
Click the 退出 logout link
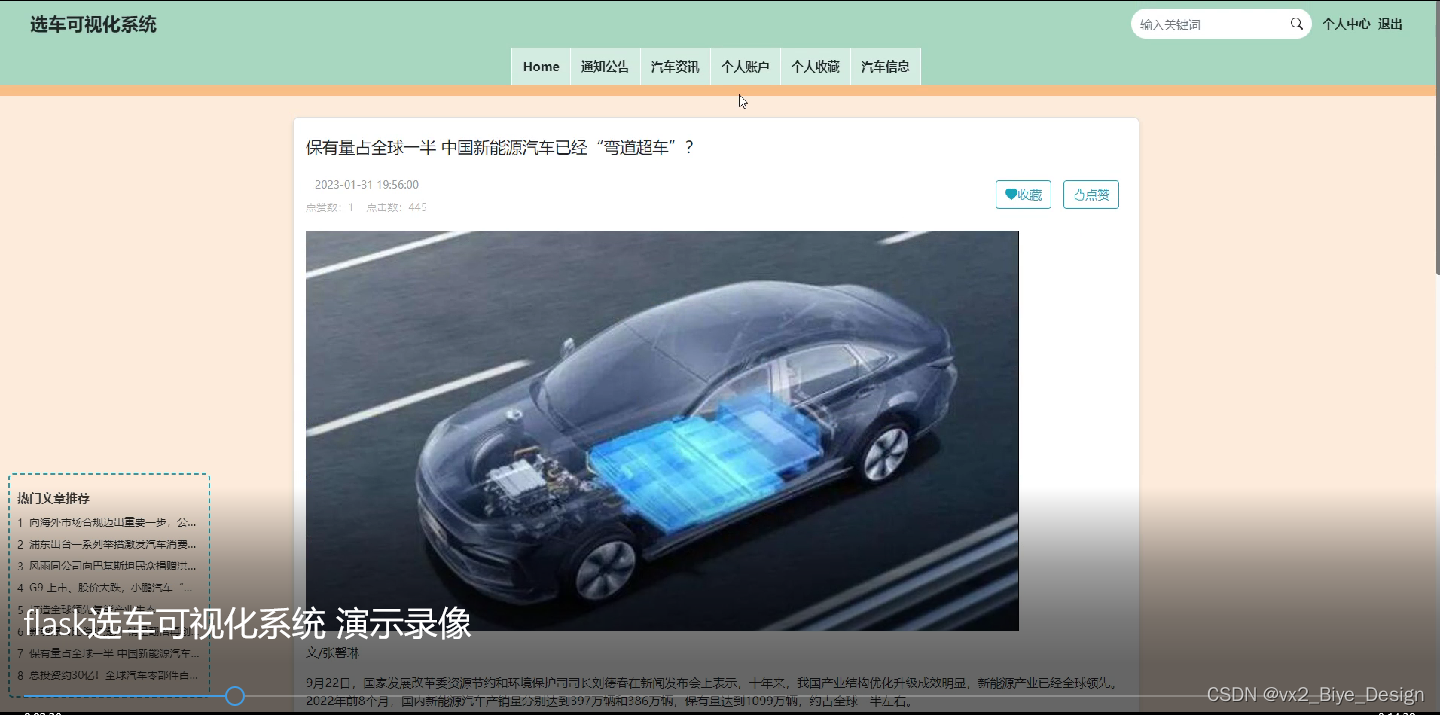(x=1390, y=24)
